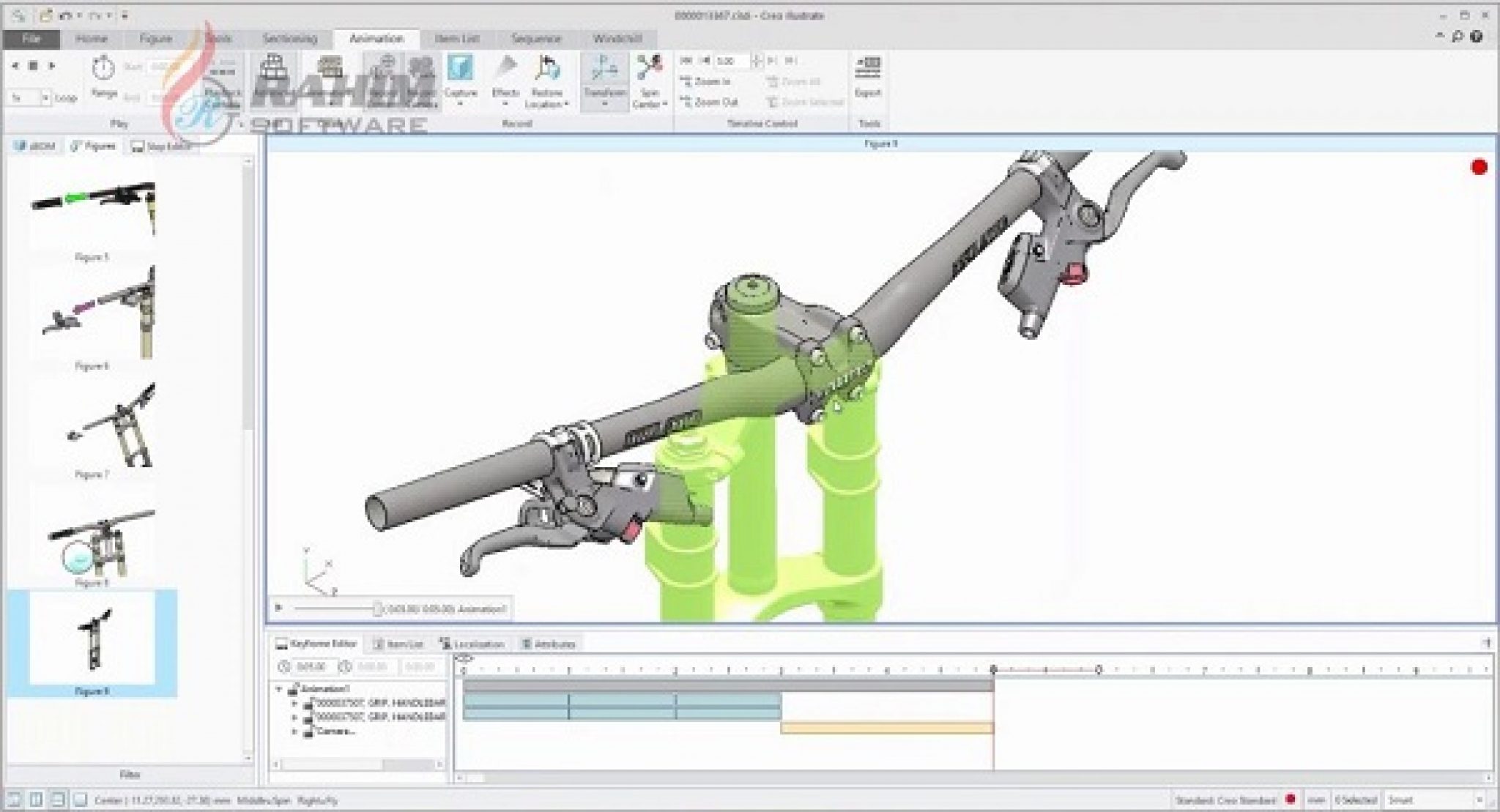This screenshot has width=1500, height=812.
Task: Open the Localization panel tab
Action: [472, 644]
